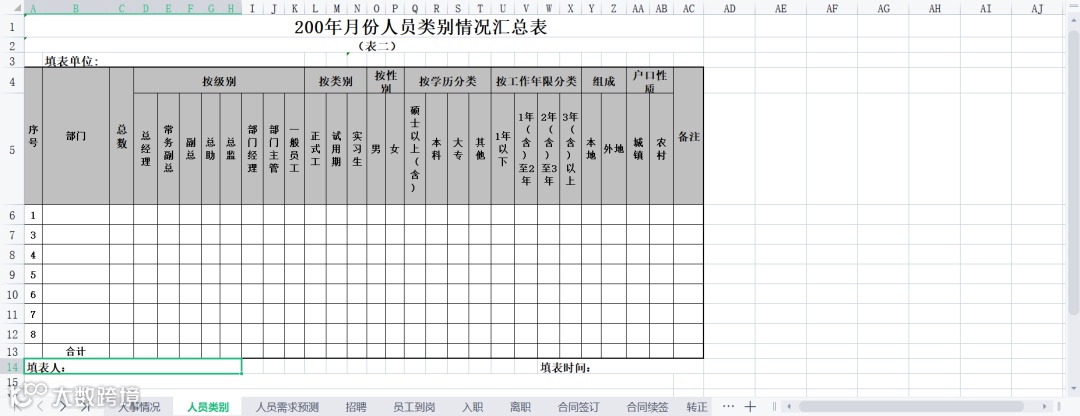Select column B header
This screenshot has height=416, width=1080.
tap(76, 8)
